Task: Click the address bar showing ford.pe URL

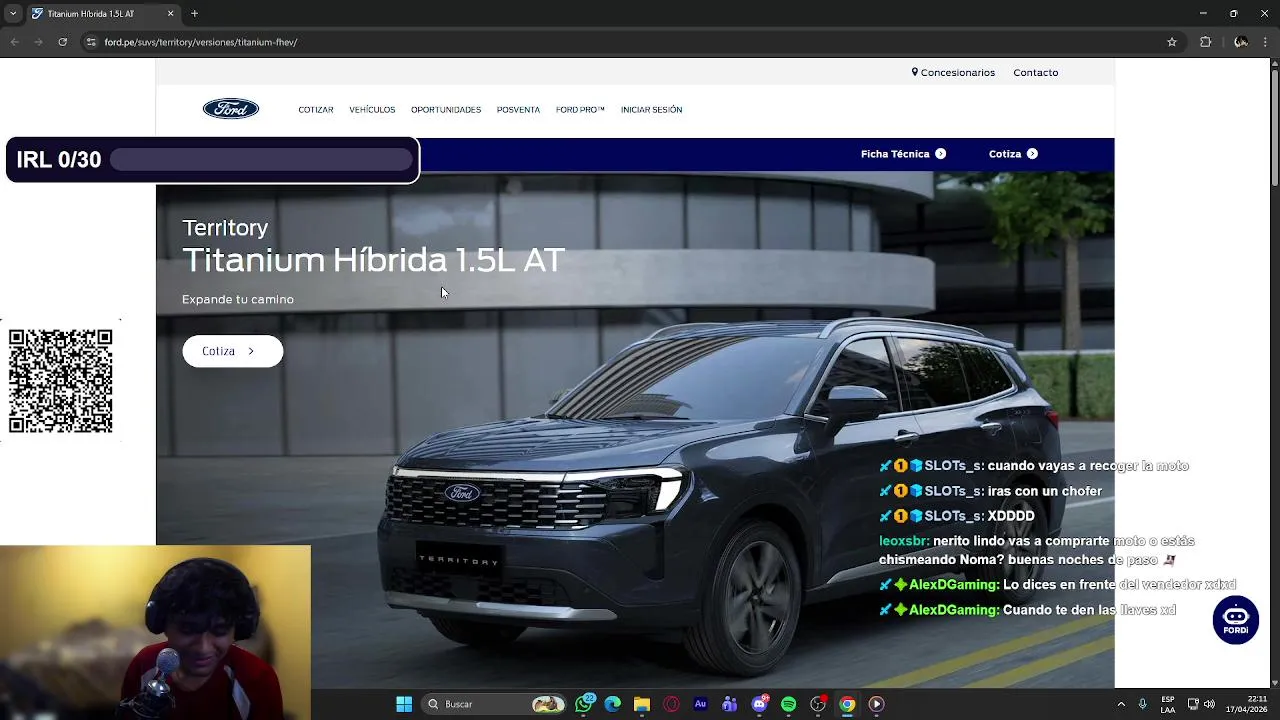Action: [630, 42]
